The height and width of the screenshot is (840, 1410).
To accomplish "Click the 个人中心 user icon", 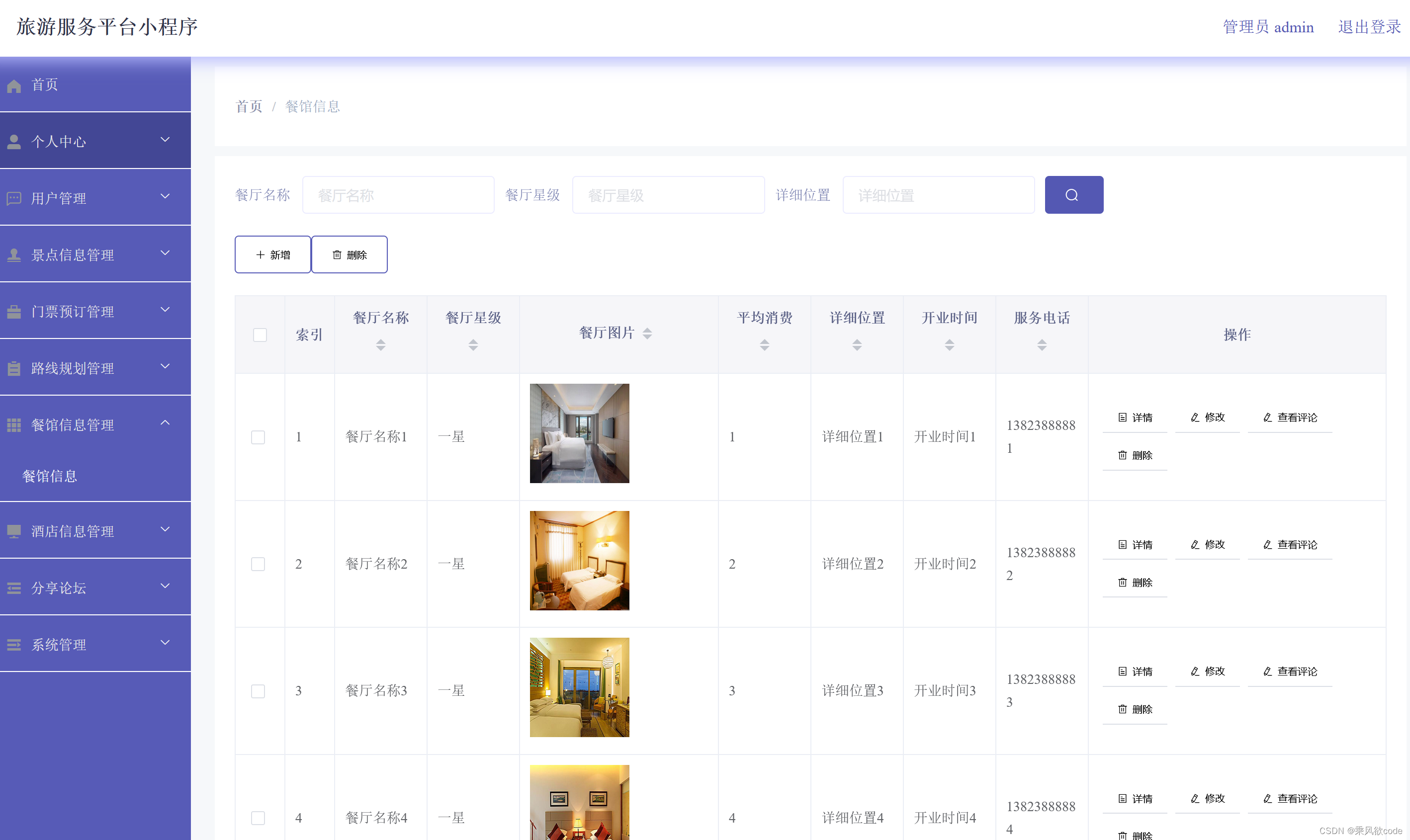I will coord(14,142).
